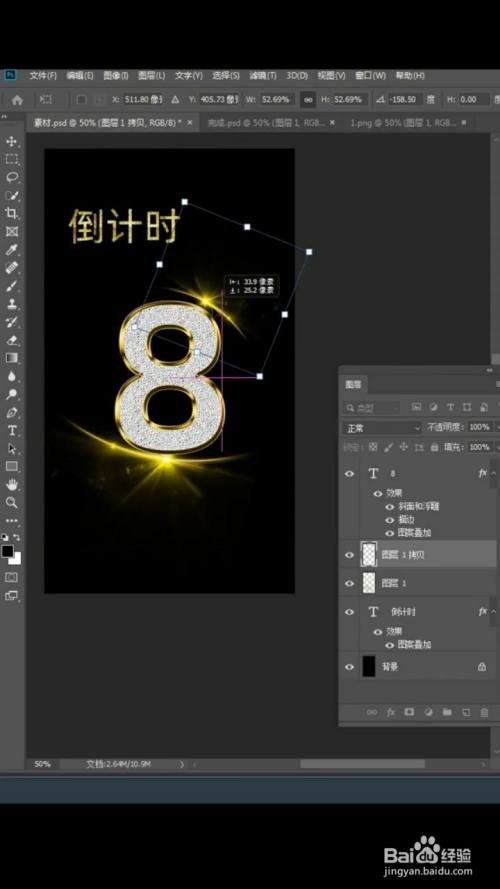The image size is (500, 889).
Task: Select the Zoom tool
Action: click(11, 502)
